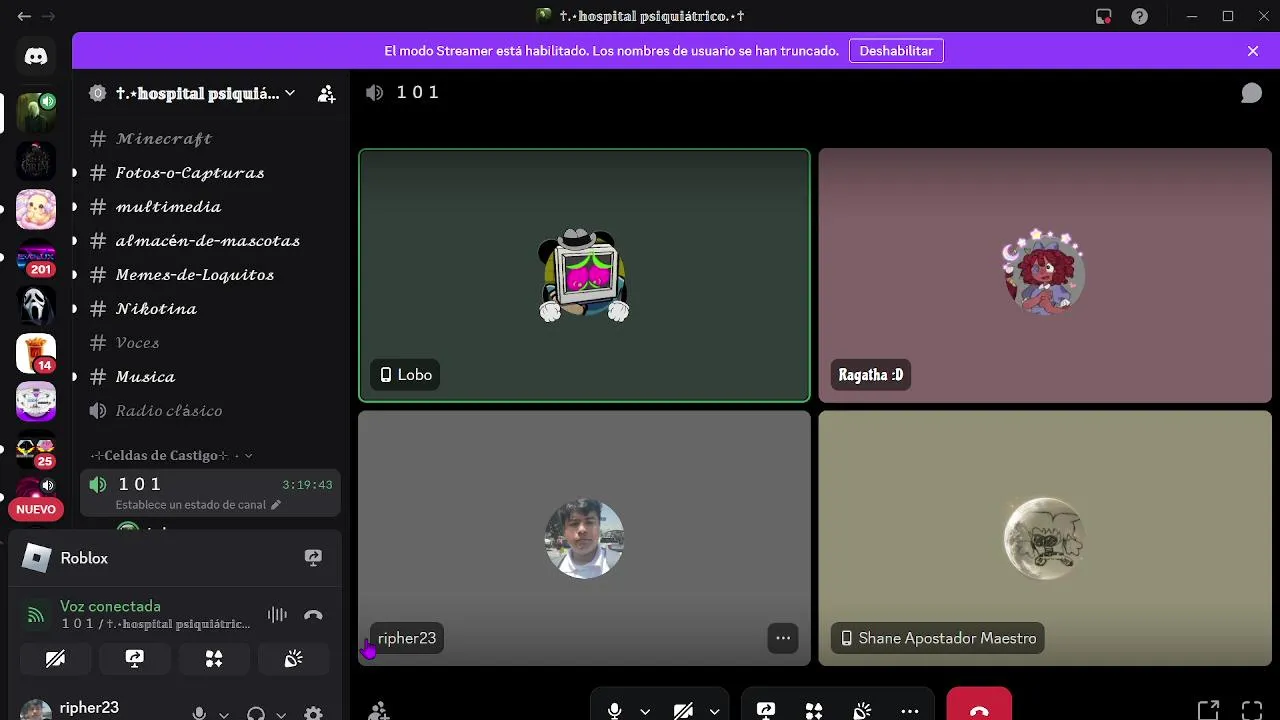
Task: Select the Ragatha :D participant tile
Action: pos(1045,275)
